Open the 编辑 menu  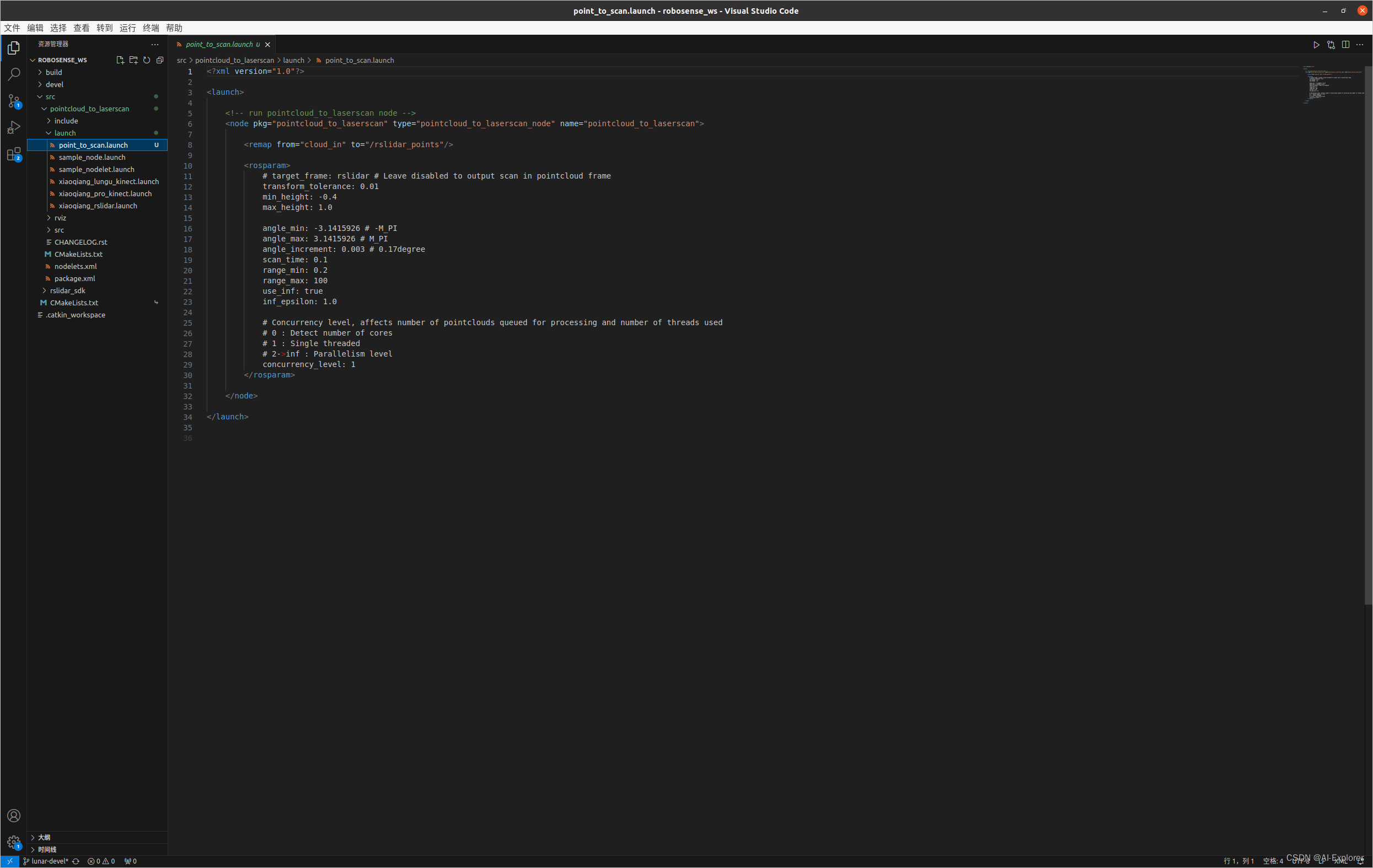click(x=35, y=28)
